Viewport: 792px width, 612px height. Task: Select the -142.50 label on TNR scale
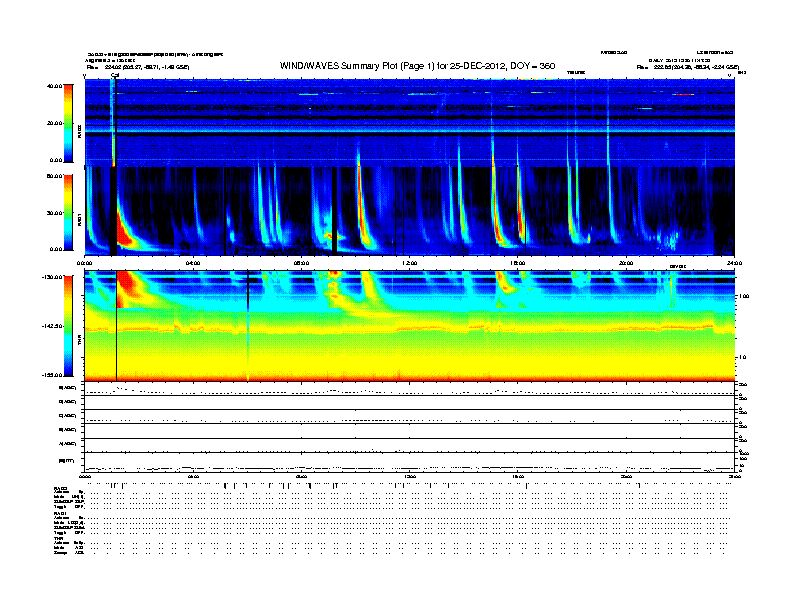point(52,326)
